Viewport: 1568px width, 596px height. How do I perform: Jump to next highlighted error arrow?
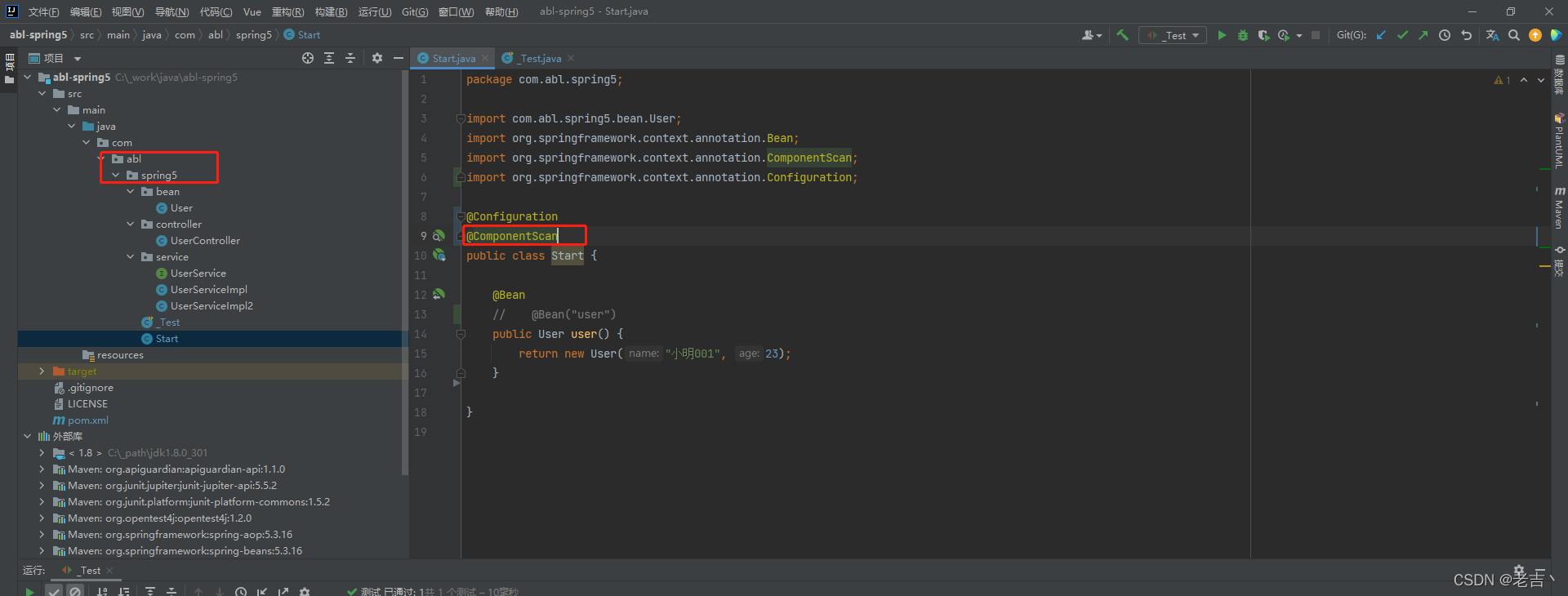(x=1541, y=80)
